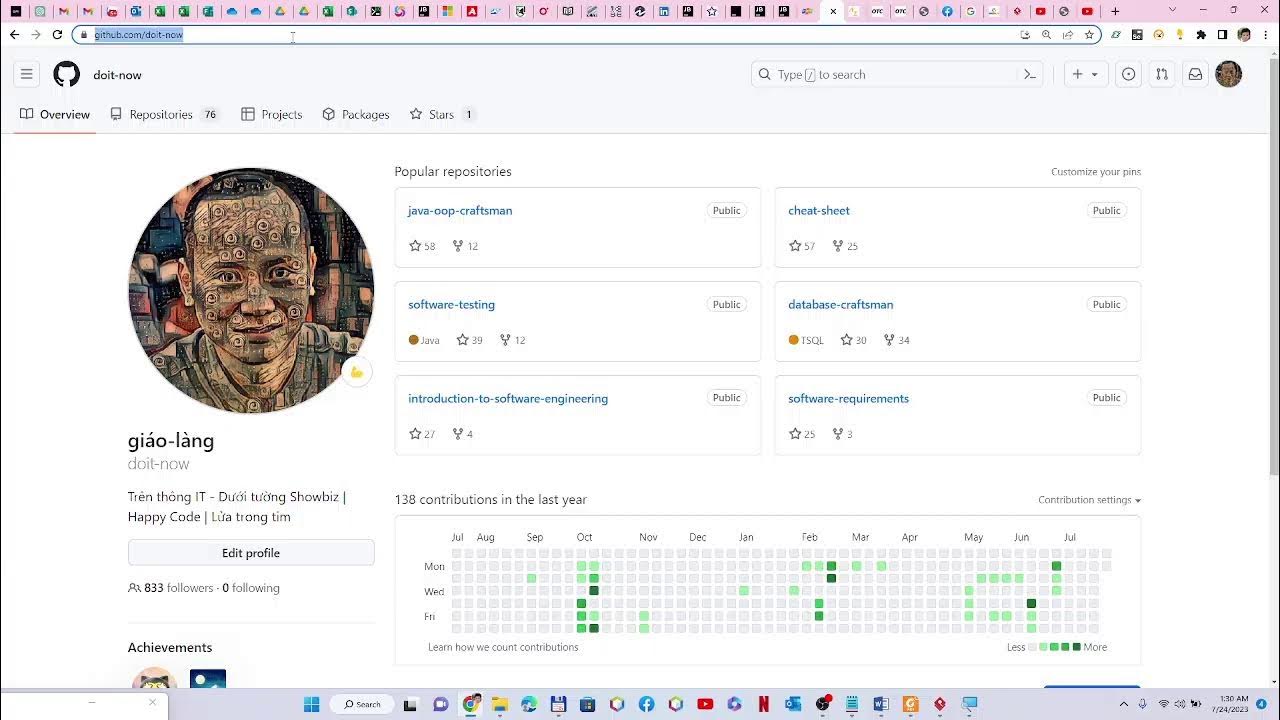Click the Edit profile button

click(x=251, y=553)
